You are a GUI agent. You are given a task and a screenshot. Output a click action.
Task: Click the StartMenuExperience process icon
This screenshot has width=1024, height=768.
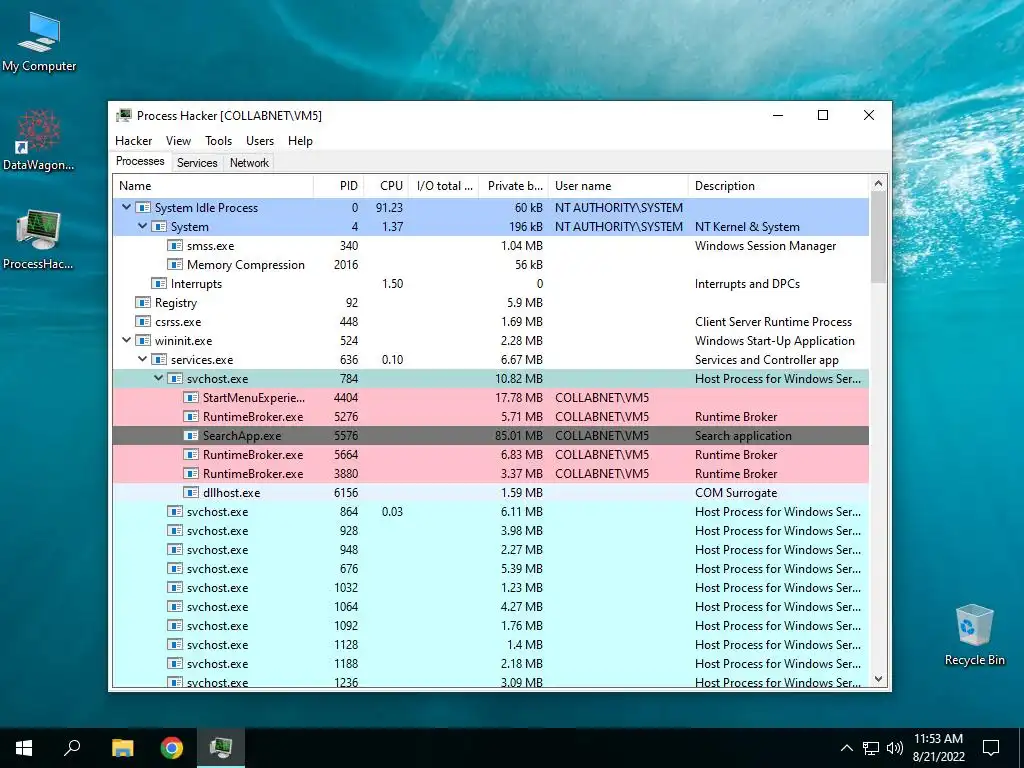(191, 398)
